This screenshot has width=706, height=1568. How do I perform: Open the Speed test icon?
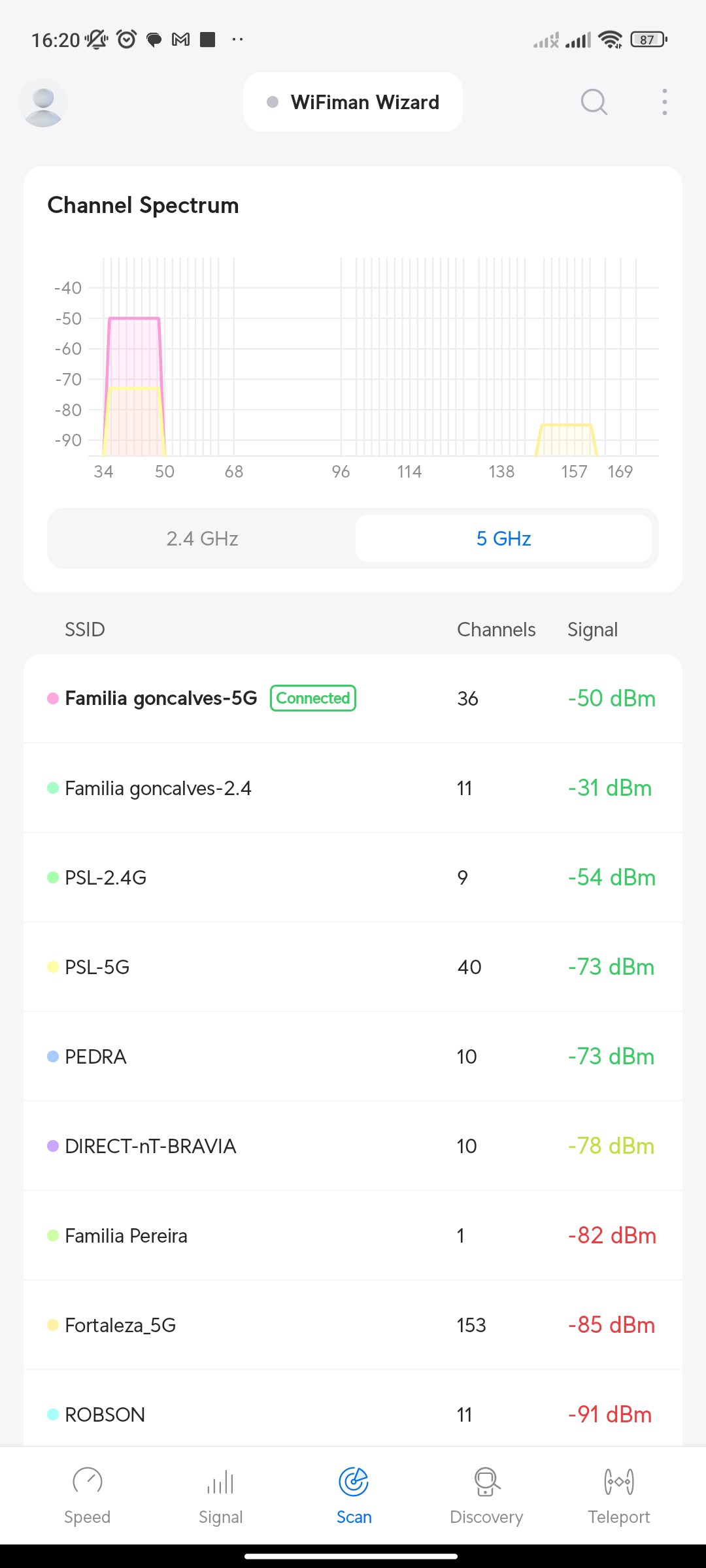[x=87, y=1481]
